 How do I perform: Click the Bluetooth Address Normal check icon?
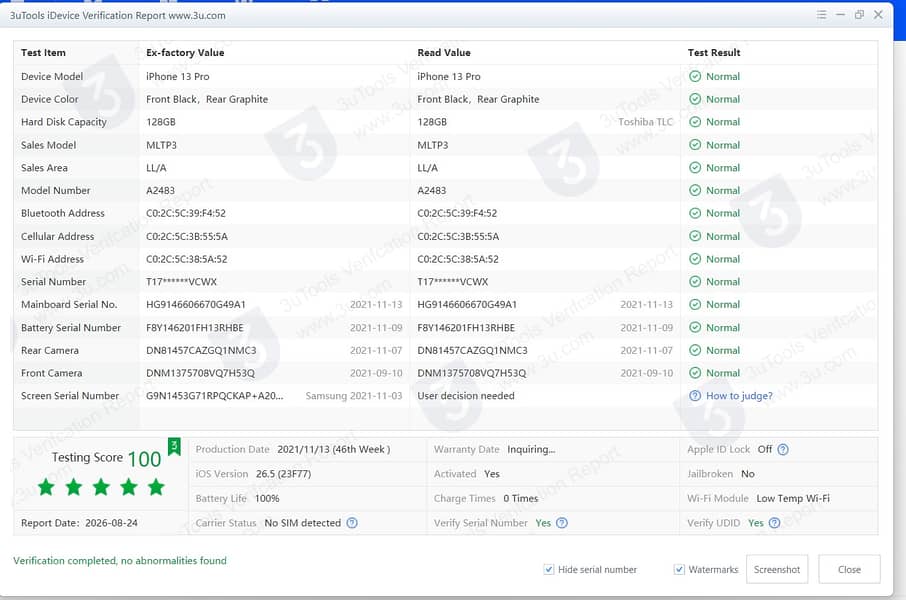[x=695, y=213]
